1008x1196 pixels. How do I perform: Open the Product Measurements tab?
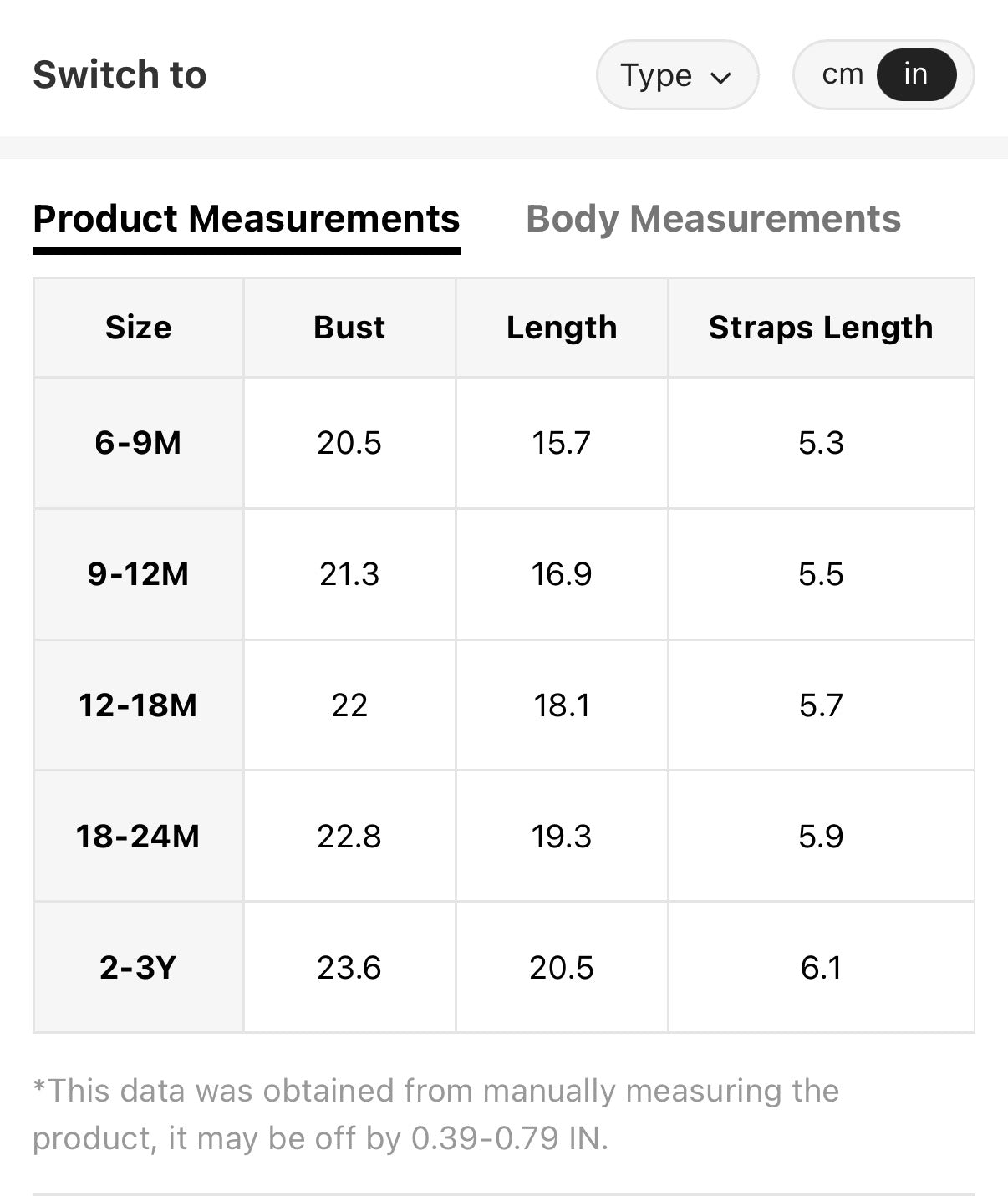pyautogui.click(x=247, y=219)
